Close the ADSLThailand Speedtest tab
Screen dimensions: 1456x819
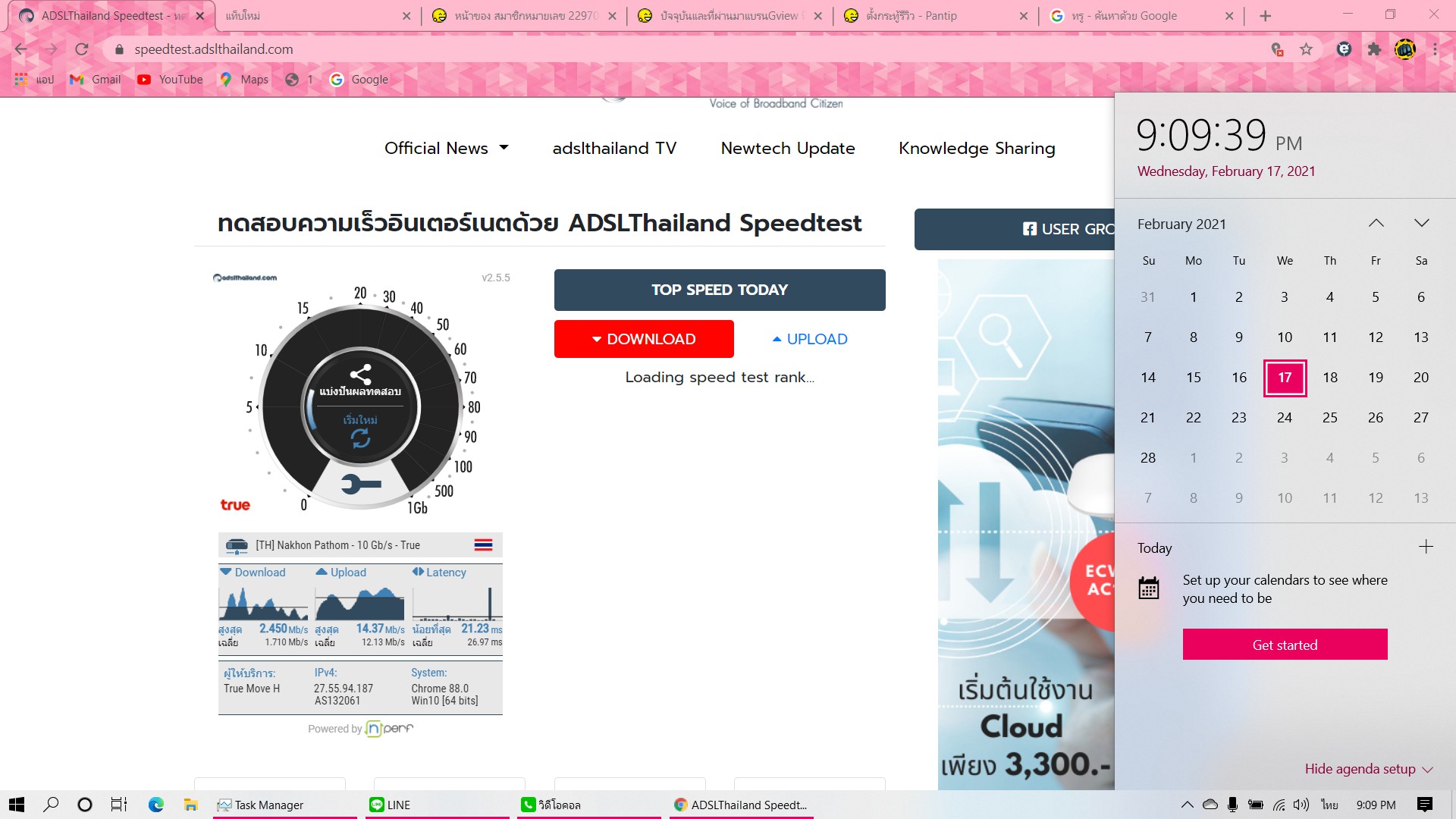[x=200, y=16]
